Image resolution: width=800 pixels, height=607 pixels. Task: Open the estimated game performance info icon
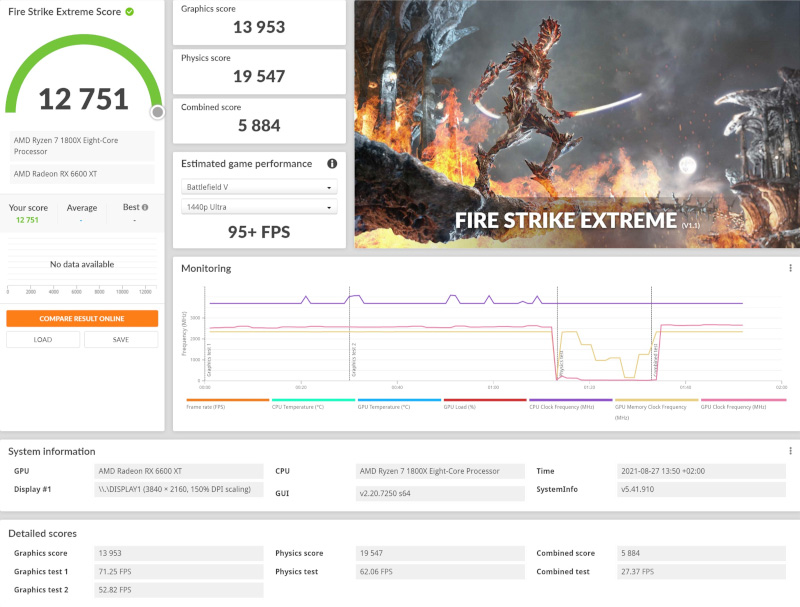(332, 164)
